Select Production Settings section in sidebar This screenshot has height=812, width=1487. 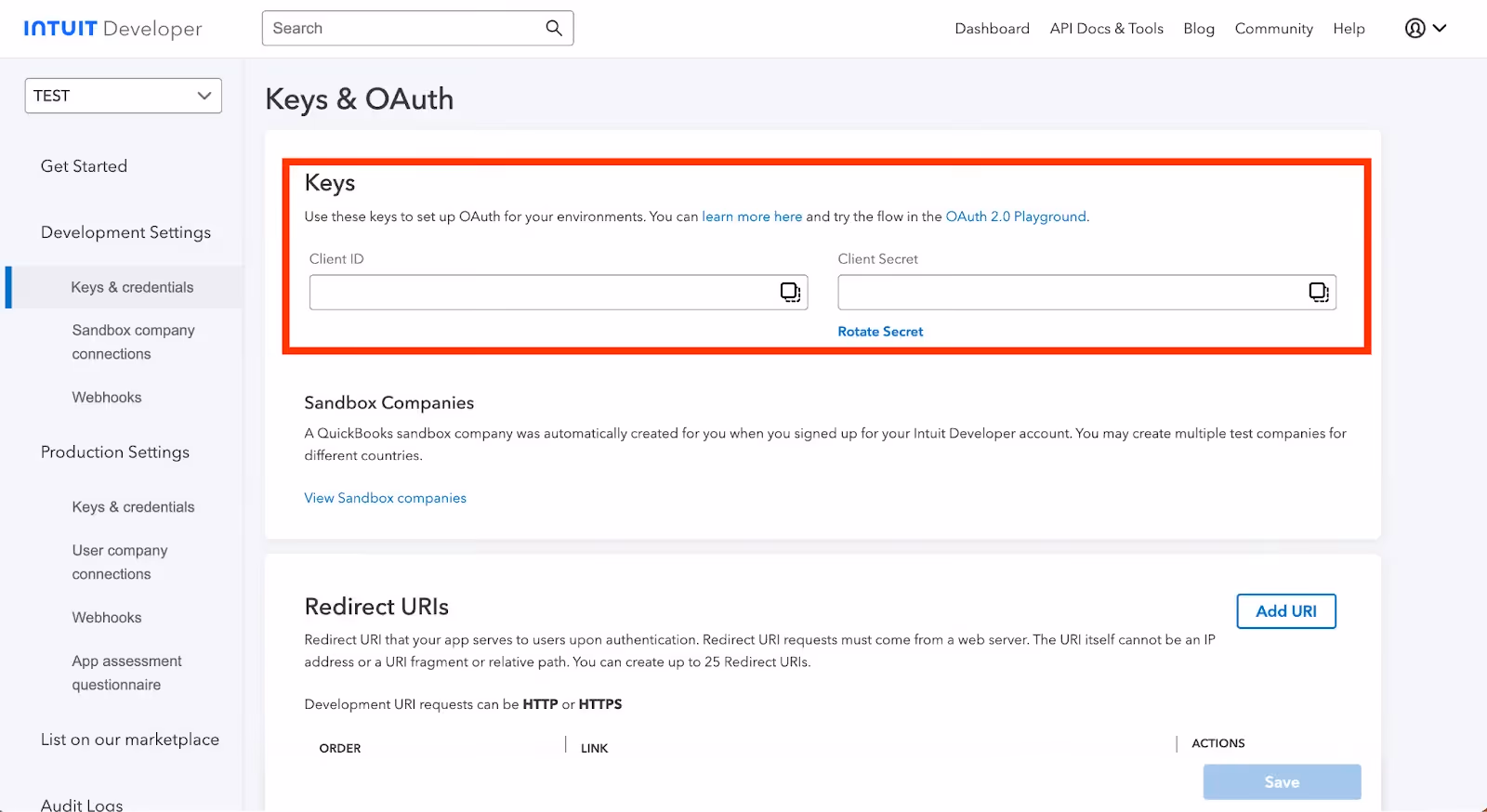pyautogui.click(x=115, y=452)
